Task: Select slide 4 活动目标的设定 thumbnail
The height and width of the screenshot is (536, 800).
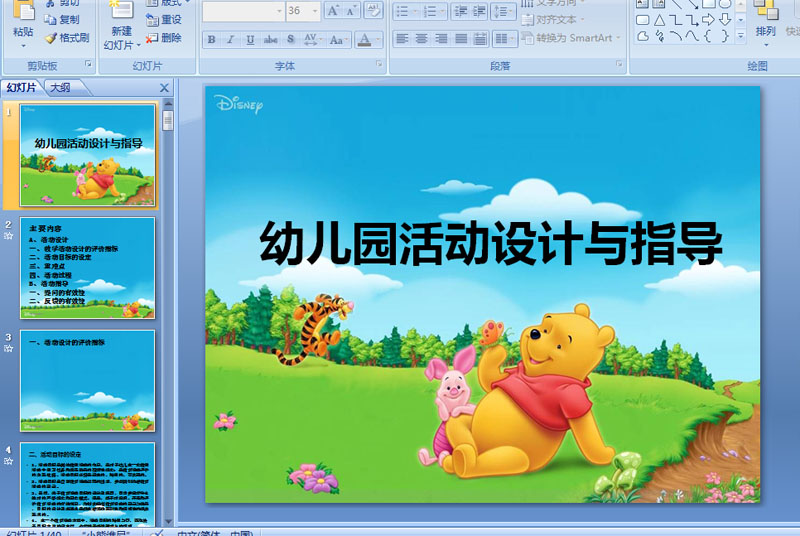Action: point(87,484)
